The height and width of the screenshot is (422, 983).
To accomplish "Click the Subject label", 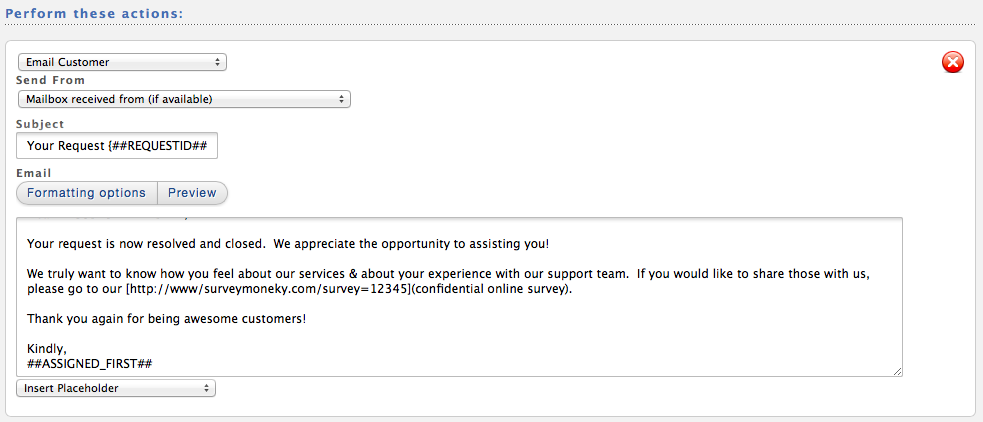I will pyautogui.click(x=40, y=124).
